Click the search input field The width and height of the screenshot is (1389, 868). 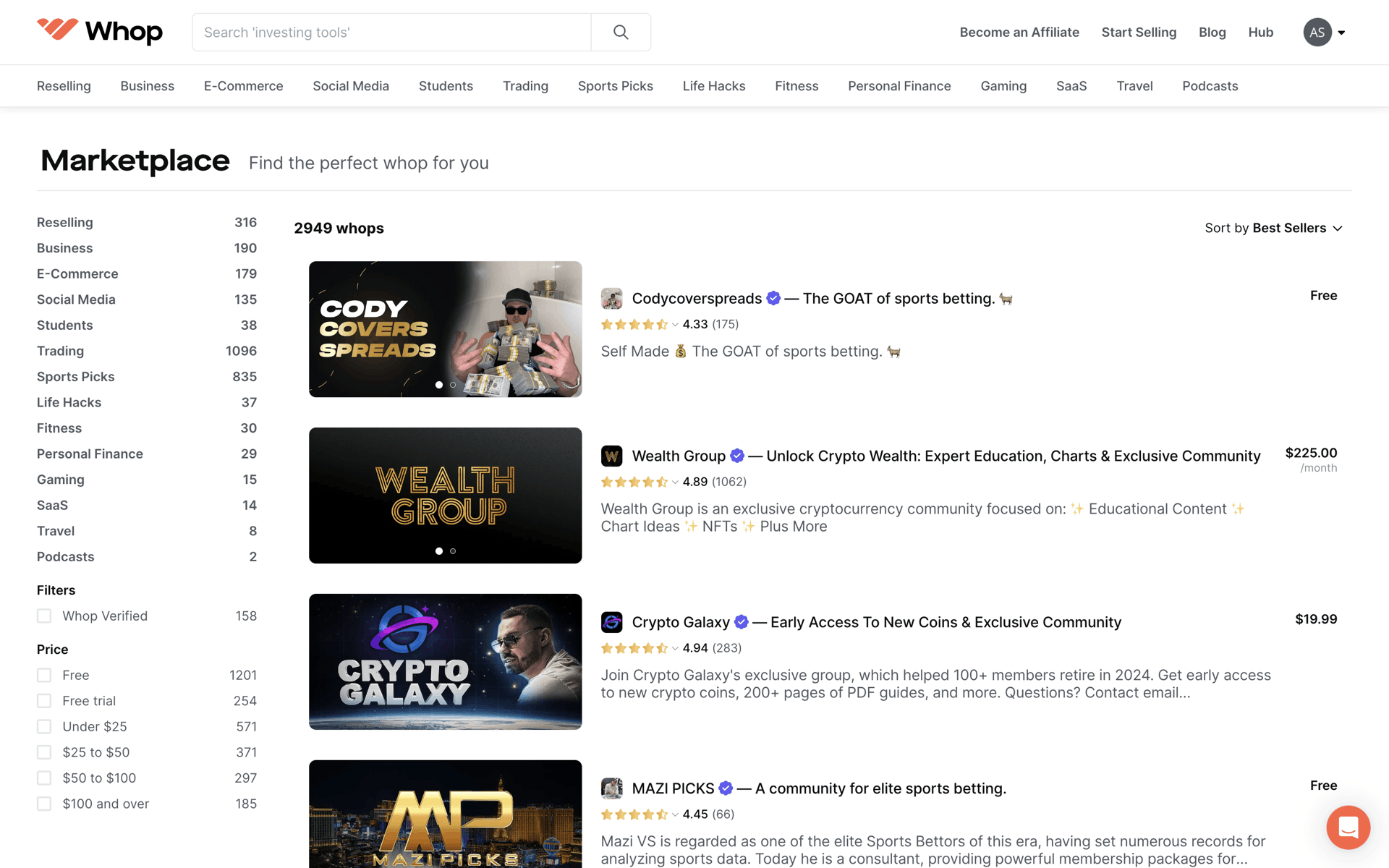point(391,32)
